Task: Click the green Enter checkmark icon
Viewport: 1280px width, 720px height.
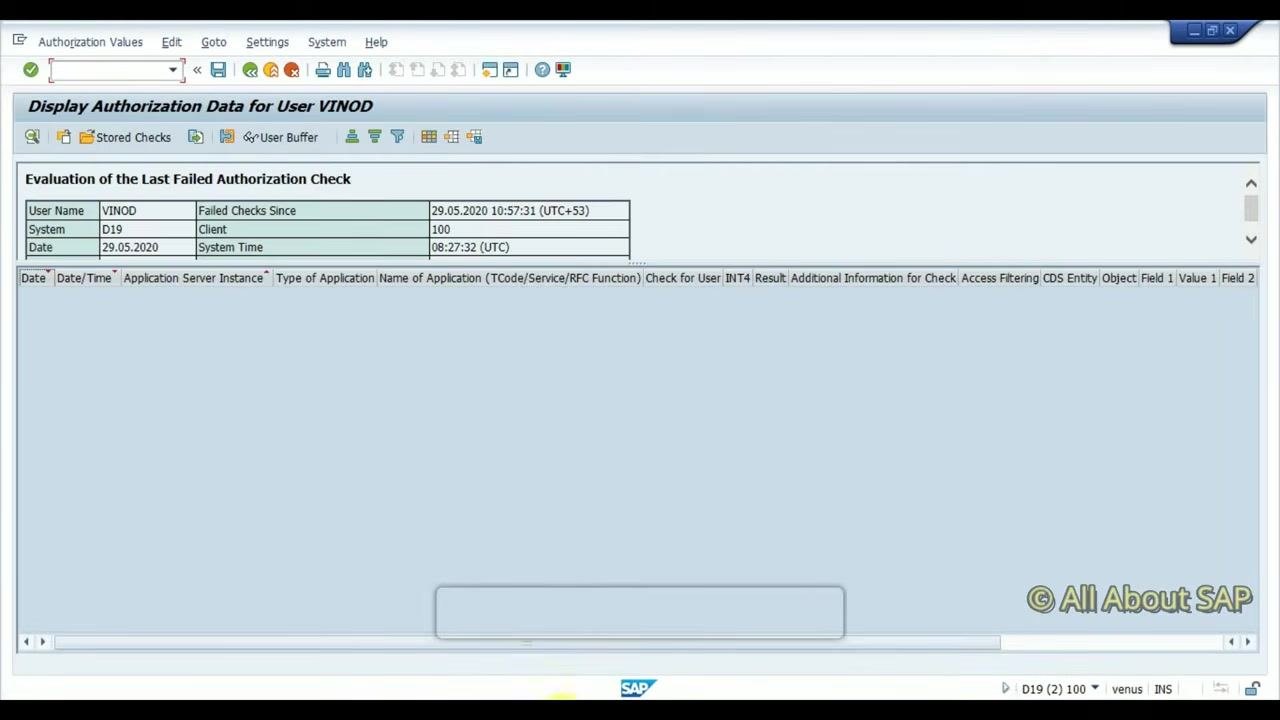Action: pos(31,70)
